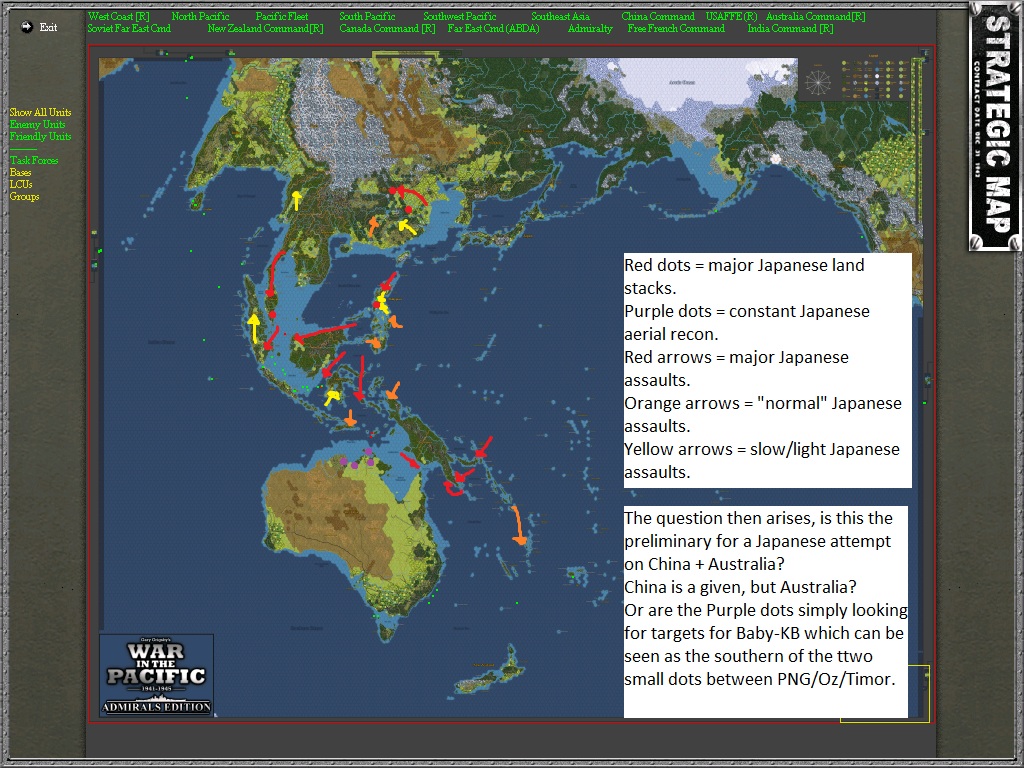Screen dimensions: 1024x768
Task: Click the Exit arrow icon
Action: pos(26,27)
